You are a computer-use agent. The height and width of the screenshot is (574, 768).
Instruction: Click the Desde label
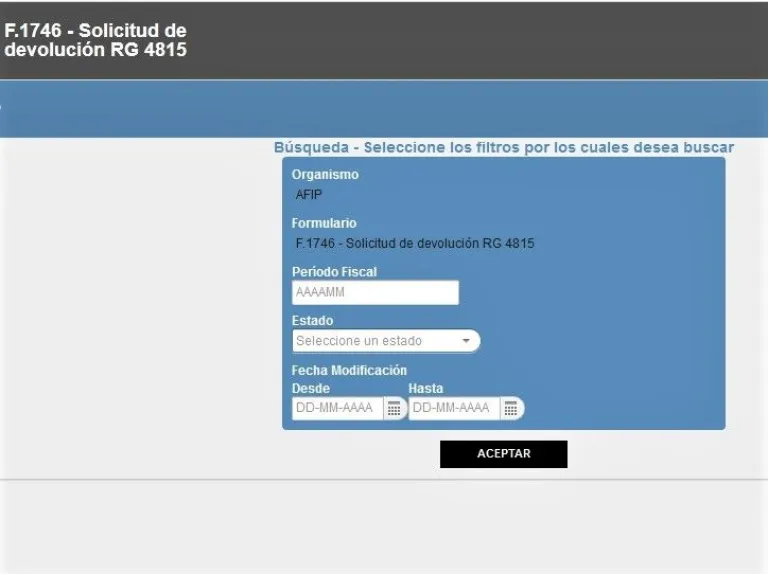(310, 388)
